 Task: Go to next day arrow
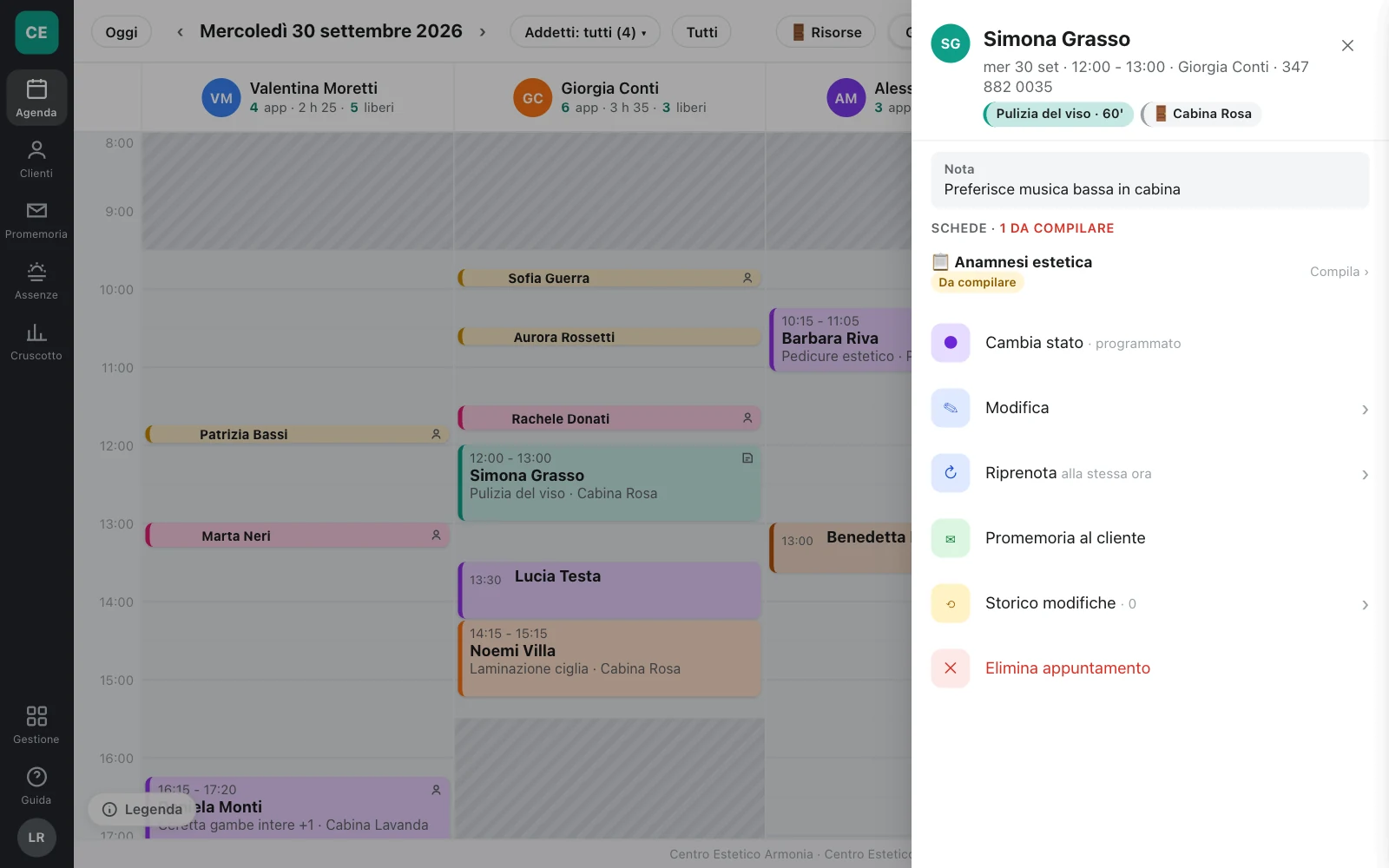tap(483, 32)
